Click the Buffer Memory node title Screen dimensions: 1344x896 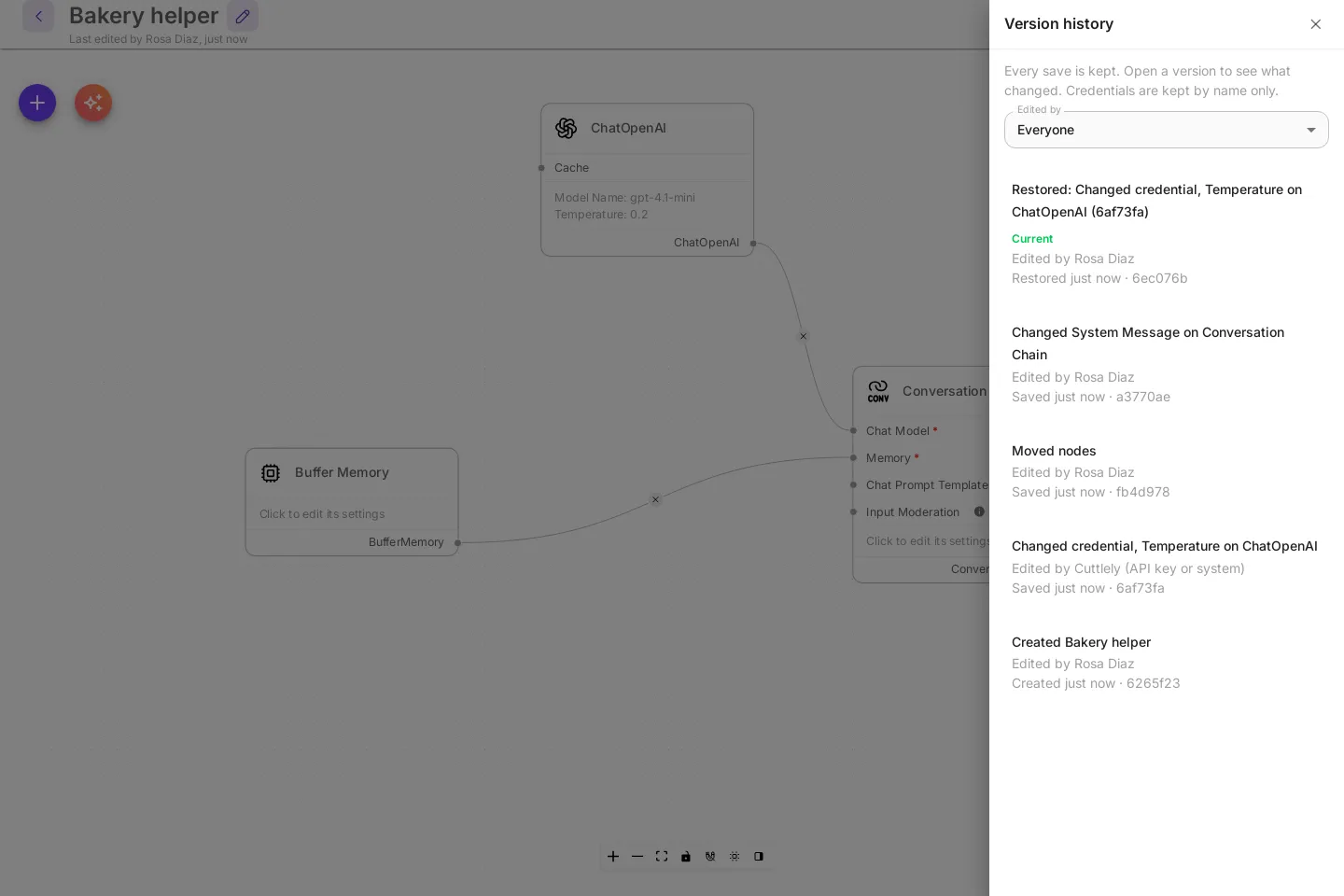tap(342, 472)
